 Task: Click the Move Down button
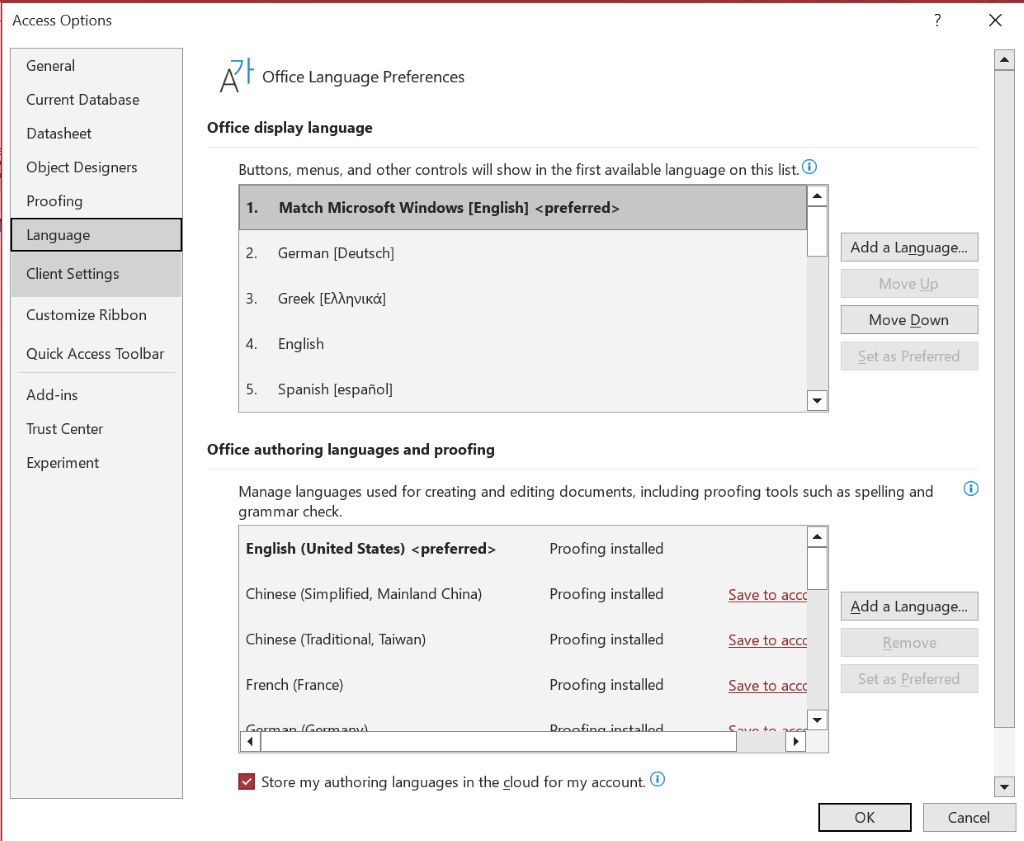coord(909,320)
